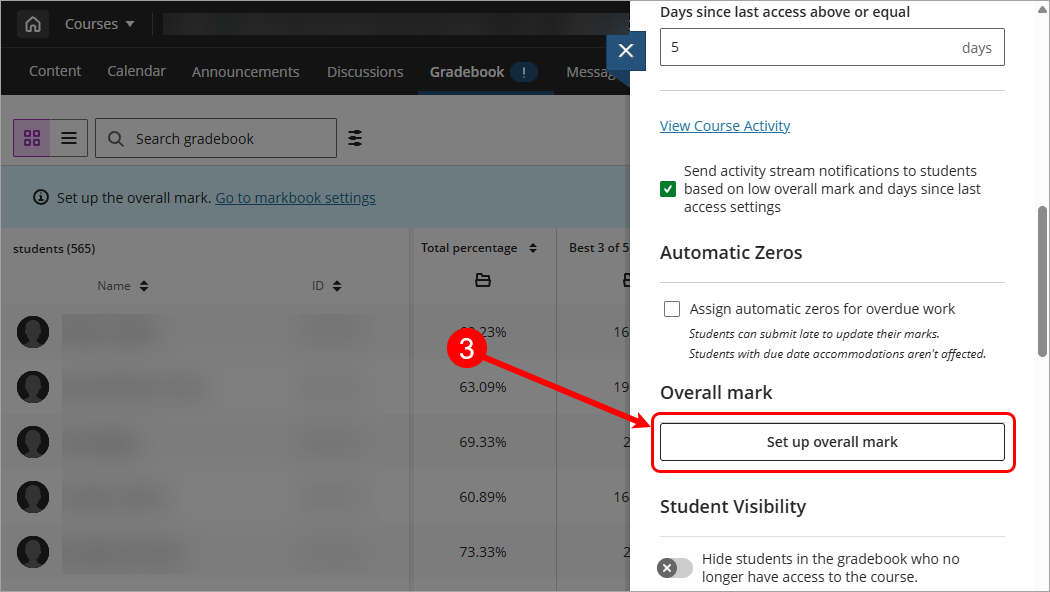Open the Courses dropdown menu

click(99, 24)
